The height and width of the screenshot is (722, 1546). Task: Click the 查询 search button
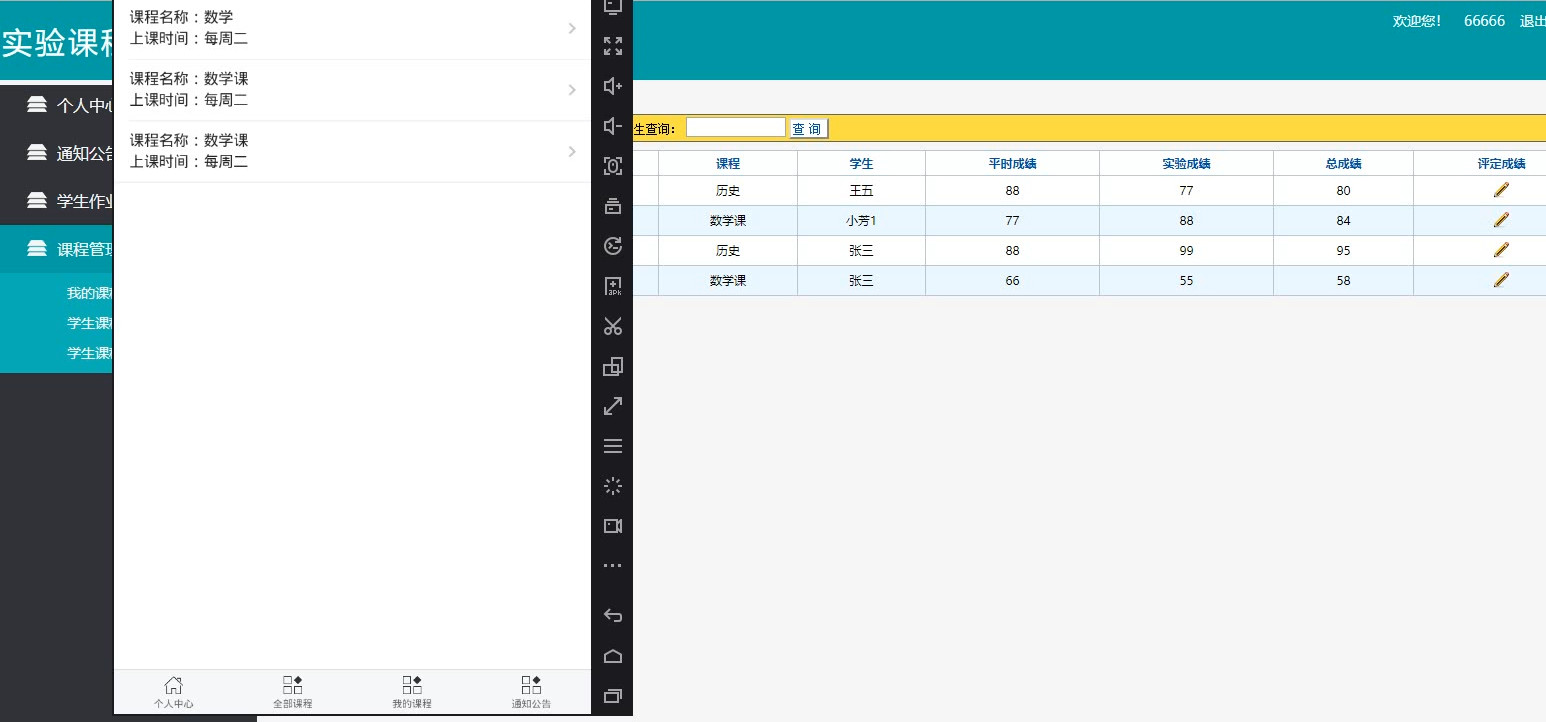click(808, 129)
